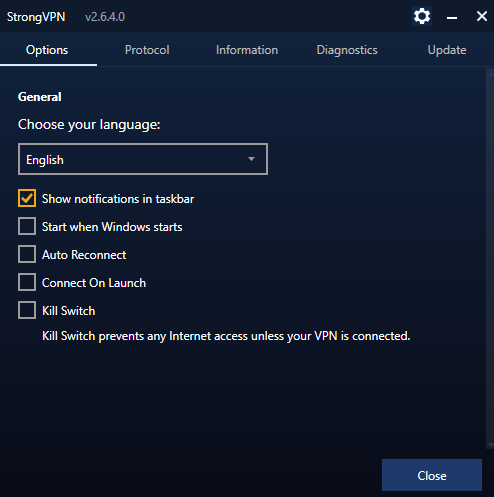Turn on the Kill Switch checkbox
494x497 pixels.
[x=27, y=310]
